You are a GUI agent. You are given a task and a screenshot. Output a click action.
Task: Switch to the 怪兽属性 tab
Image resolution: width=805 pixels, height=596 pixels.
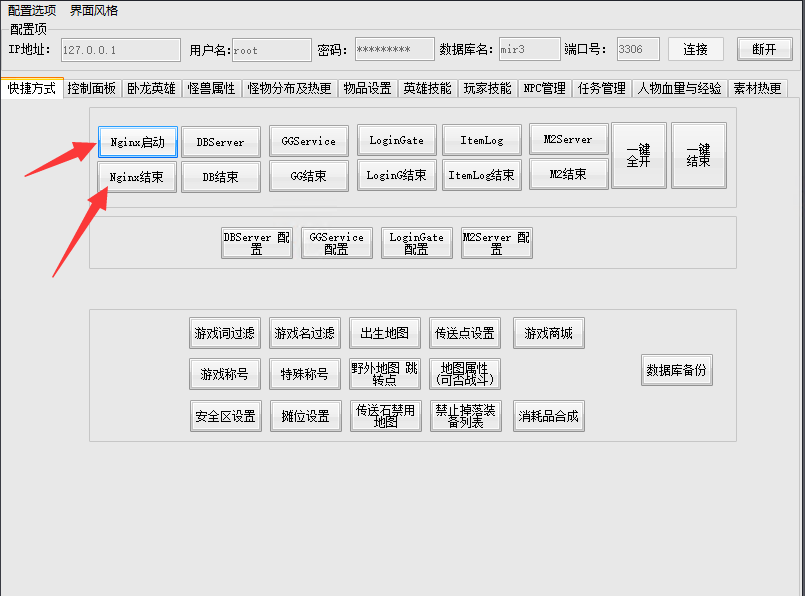point(211,88)
